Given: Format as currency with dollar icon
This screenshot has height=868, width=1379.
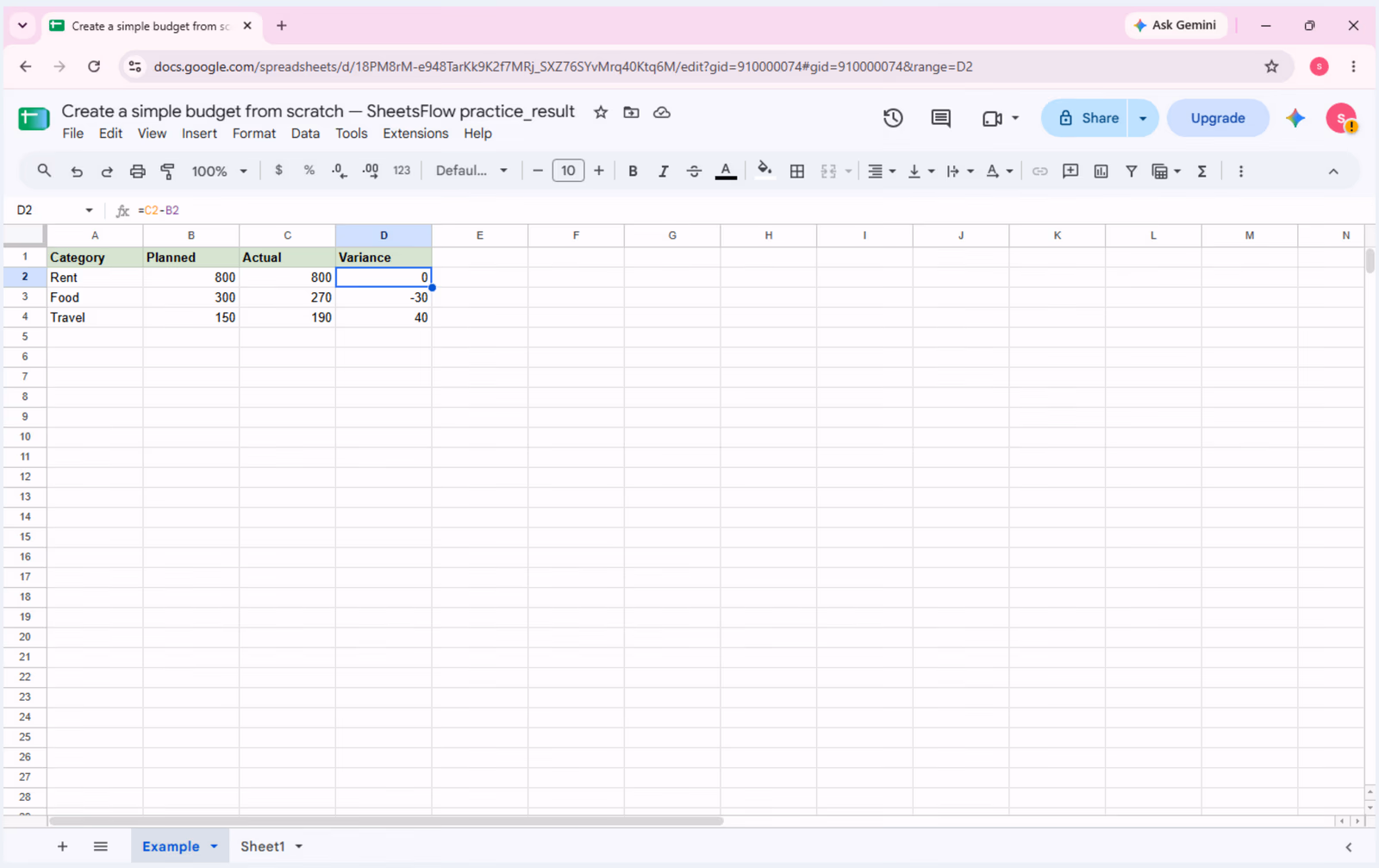Looking at the screenshot, I should pos(278,171).
